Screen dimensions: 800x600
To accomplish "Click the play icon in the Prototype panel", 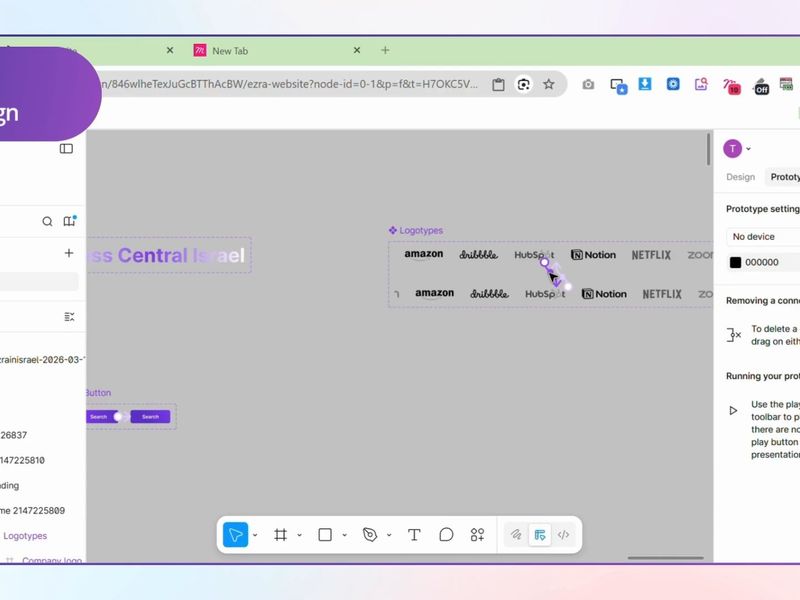I will click(x=733, y=410).
